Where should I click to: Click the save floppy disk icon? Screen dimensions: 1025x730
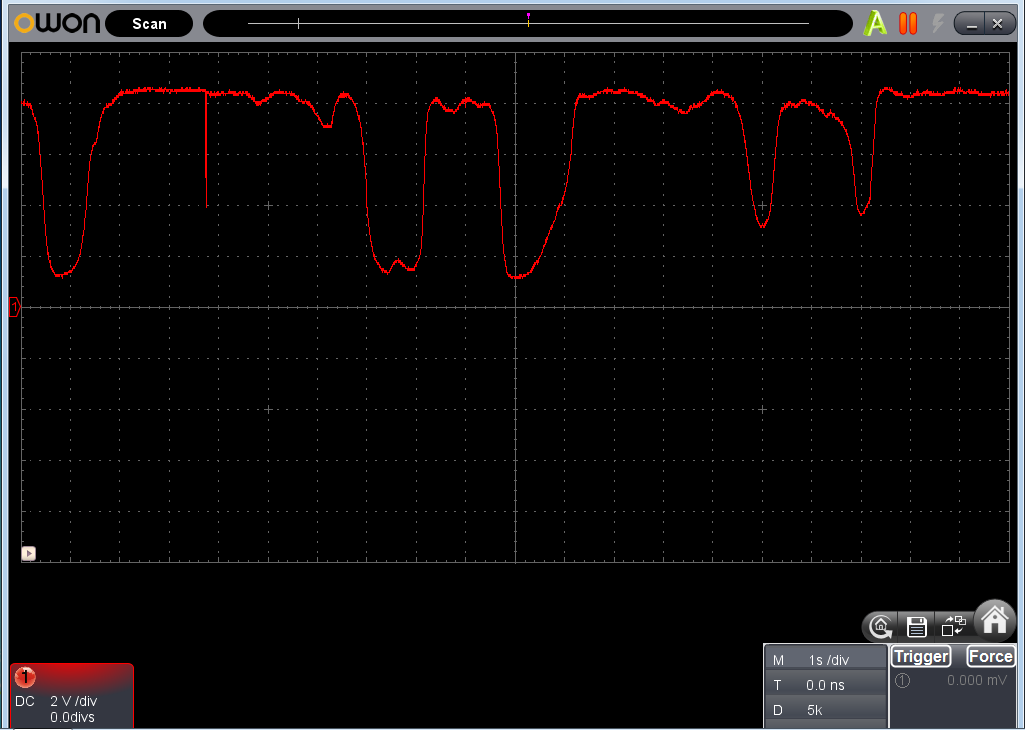click(915, 627)
